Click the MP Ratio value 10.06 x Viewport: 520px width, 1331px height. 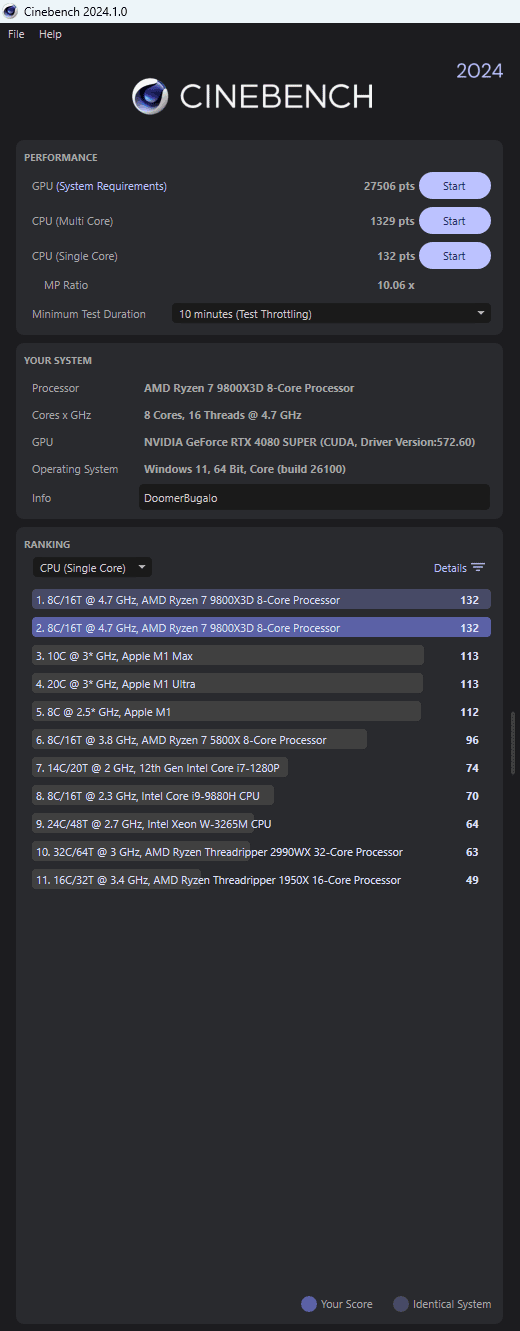[x=396, y=285]
